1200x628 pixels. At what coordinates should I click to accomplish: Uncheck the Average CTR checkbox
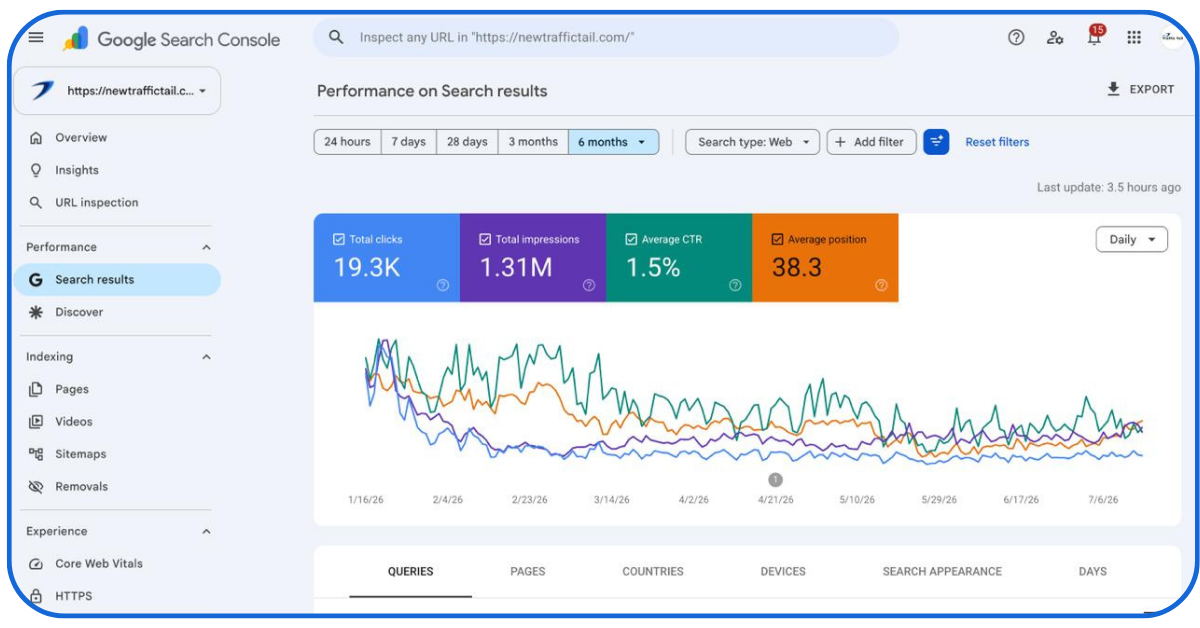click(x=631, y=240)
